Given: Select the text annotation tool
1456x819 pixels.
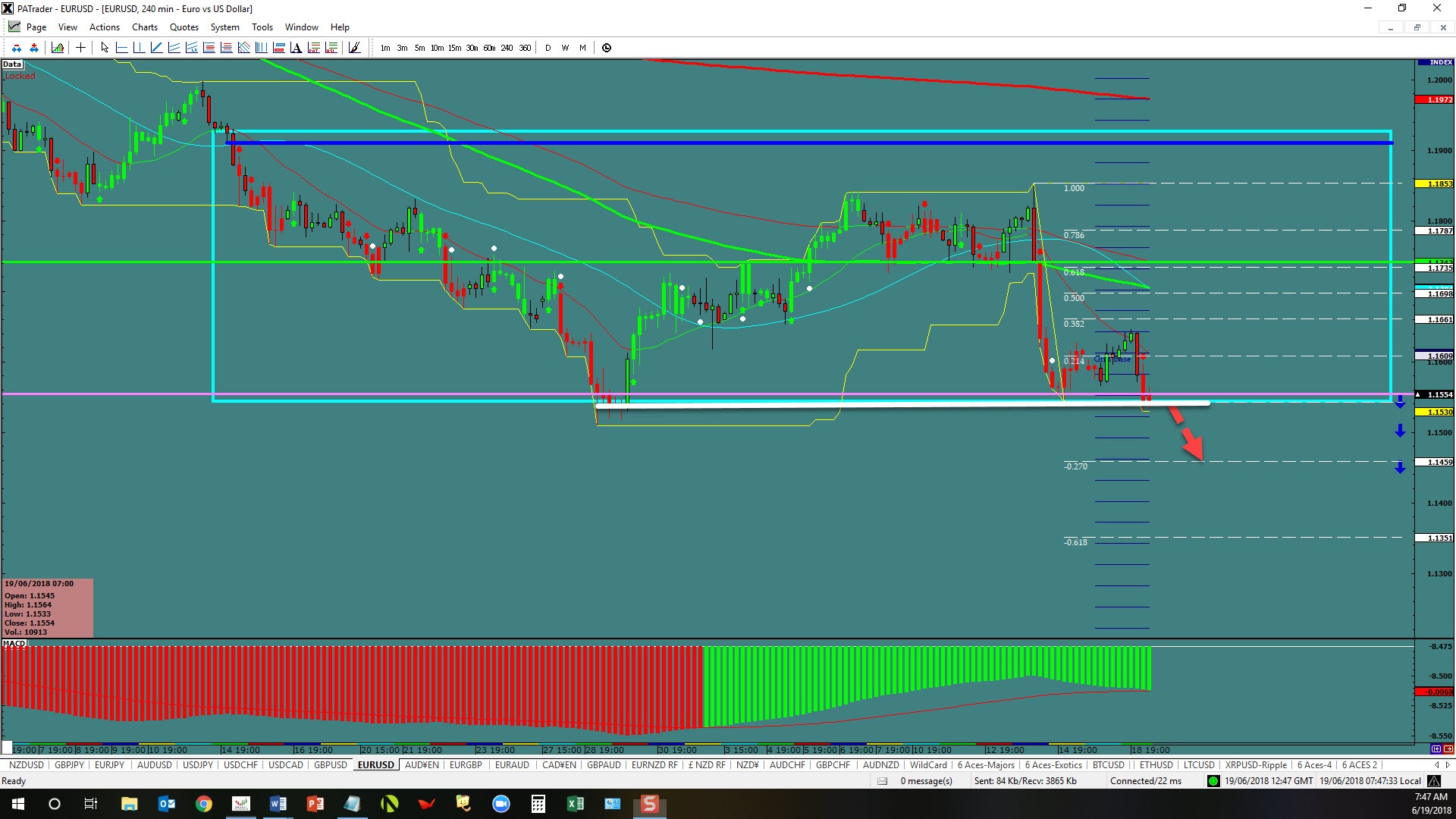Looking at the screenshot, I should coord(296,48).
